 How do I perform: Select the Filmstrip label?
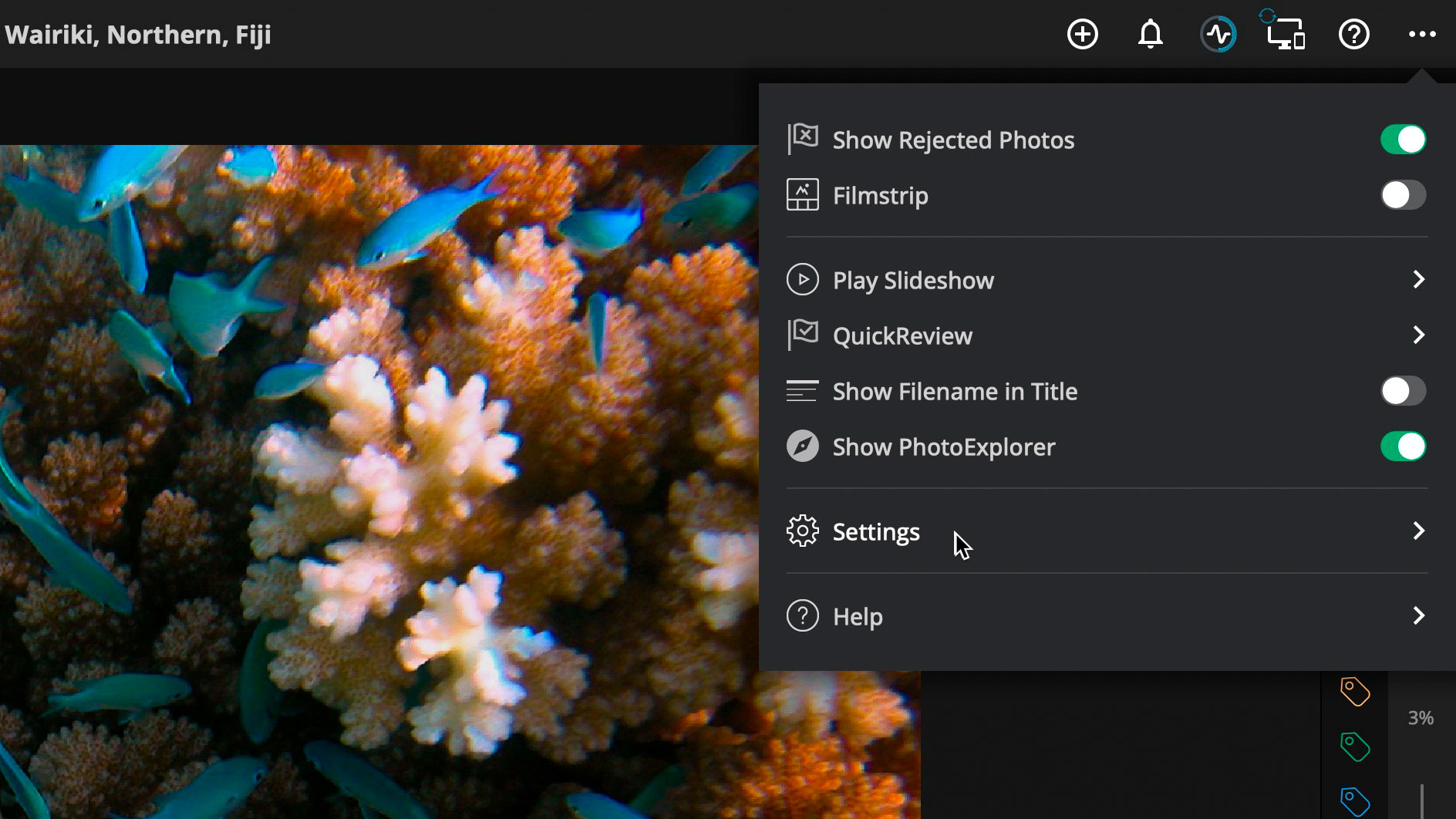click(x=881, y=196)
